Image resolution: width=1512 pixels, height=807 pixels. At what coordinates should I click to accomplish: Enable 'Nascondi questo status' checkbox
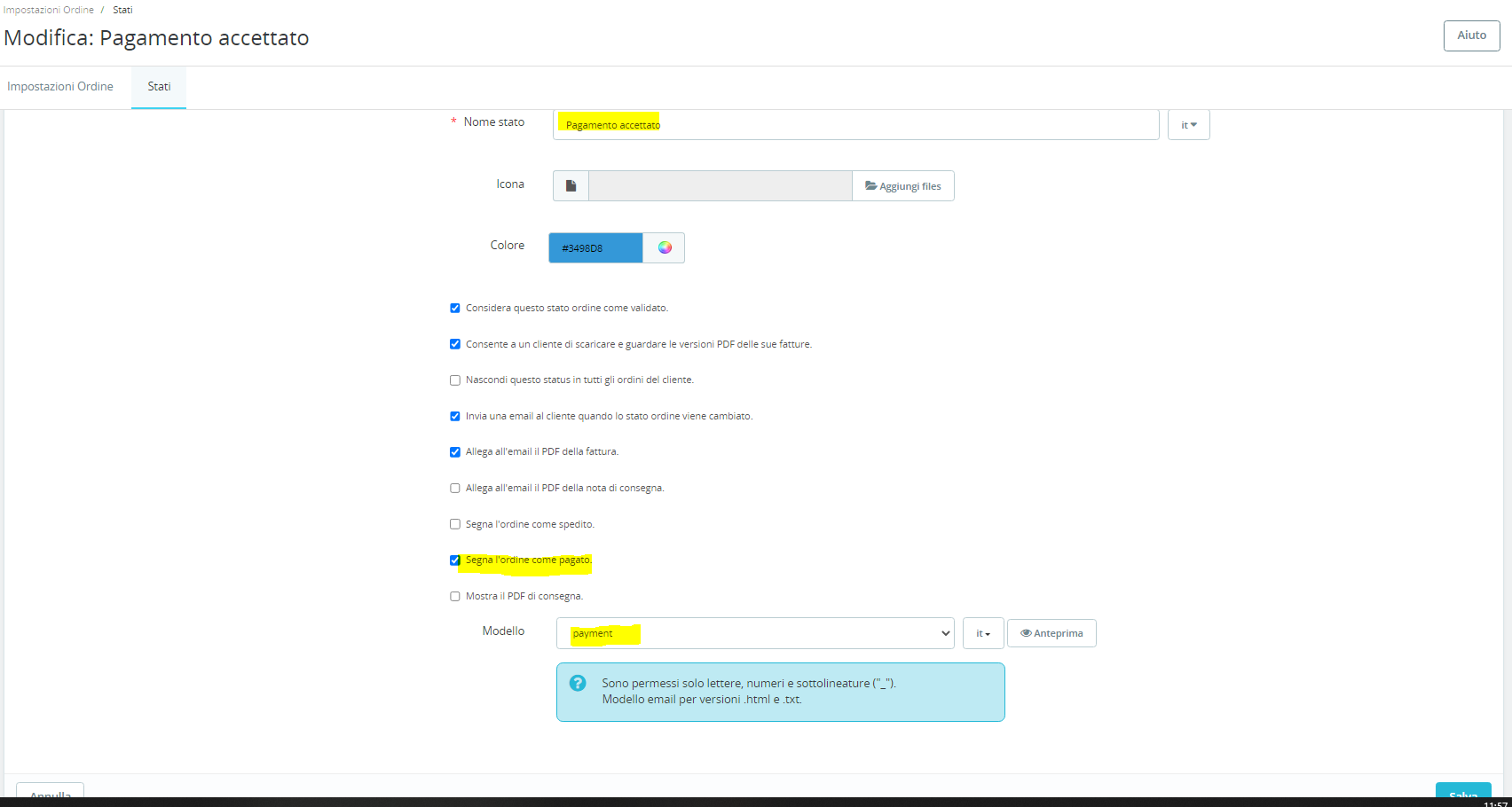pos(455,380)
